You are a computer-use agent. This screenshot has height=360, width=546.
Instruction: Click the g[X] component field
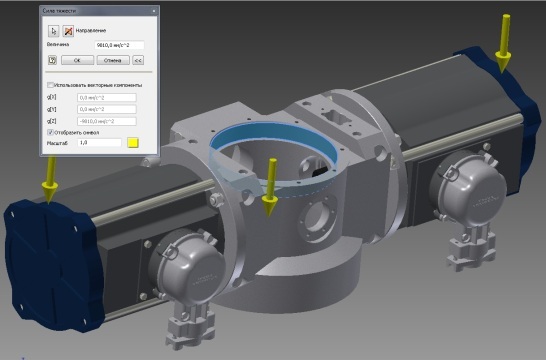(x=107, y=98)
